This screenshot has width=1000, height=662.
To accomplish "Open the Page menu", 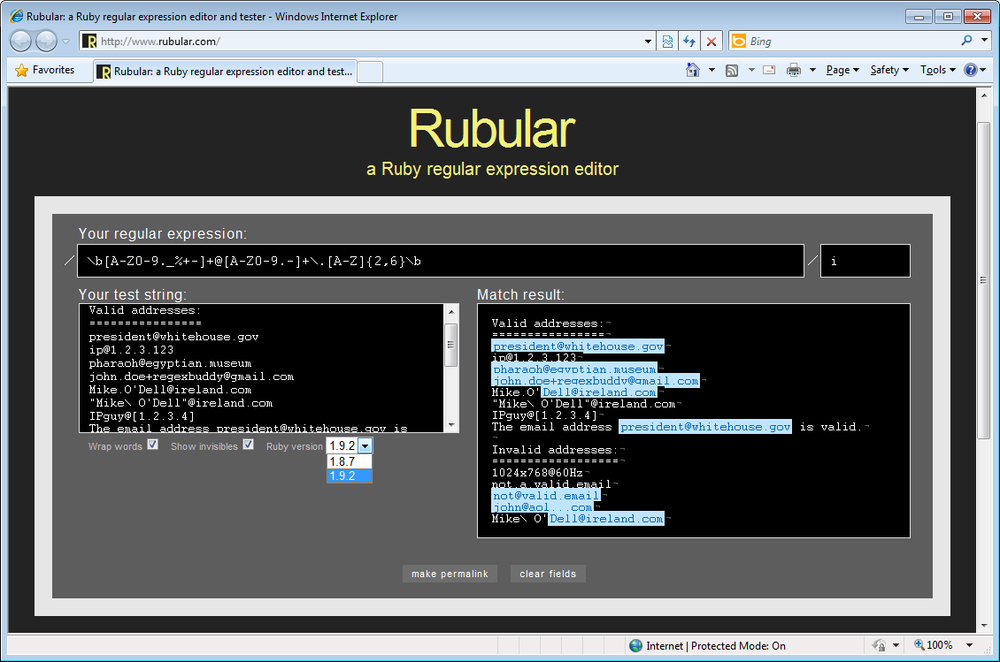I will 842,70.
